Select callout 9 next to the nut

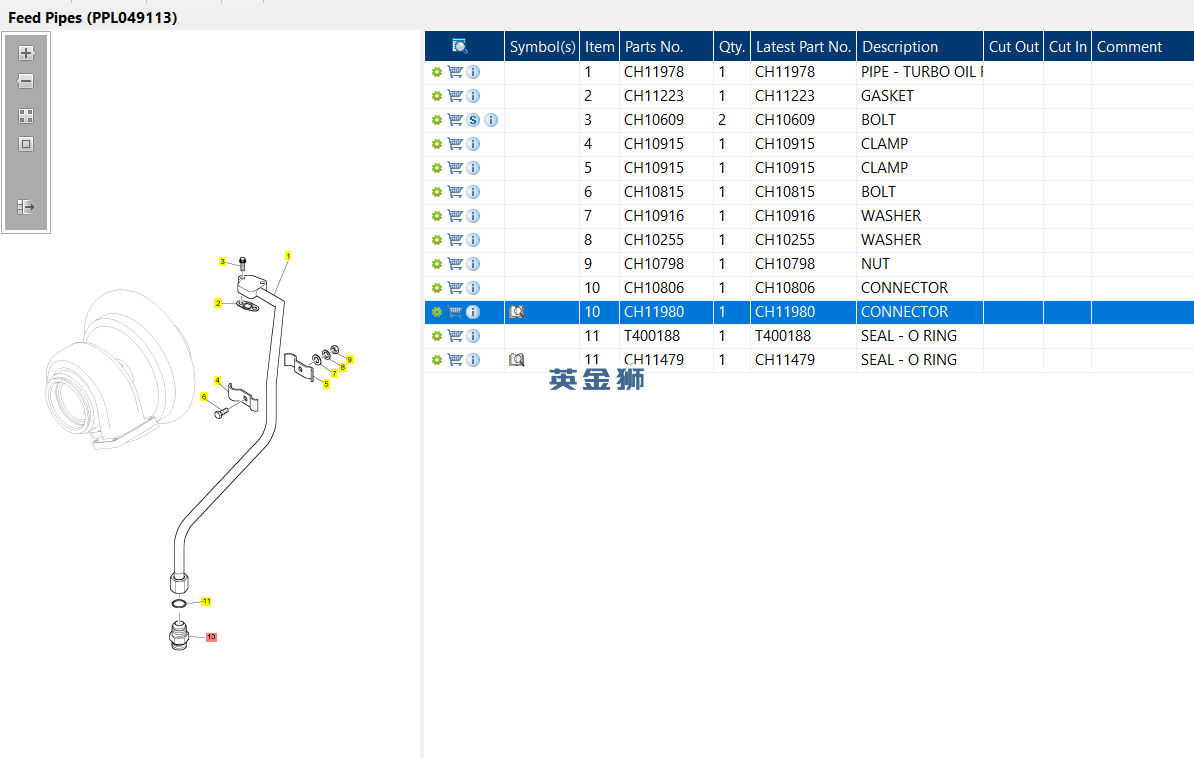tap(350, 359)
